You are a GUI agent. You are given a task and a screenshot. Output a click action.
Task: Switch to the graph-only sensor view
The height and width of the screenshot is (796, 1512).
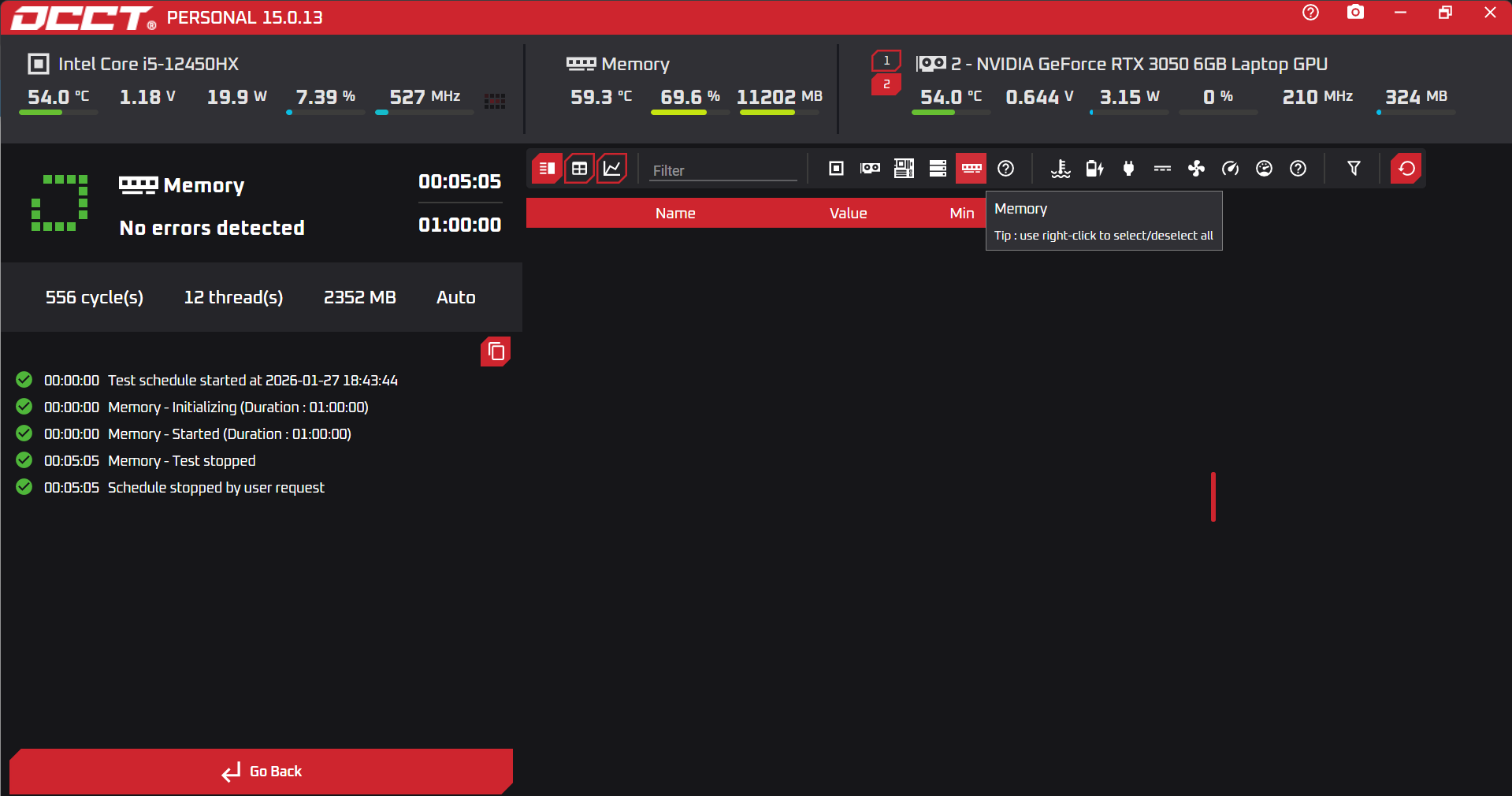(x=612, y=169)
